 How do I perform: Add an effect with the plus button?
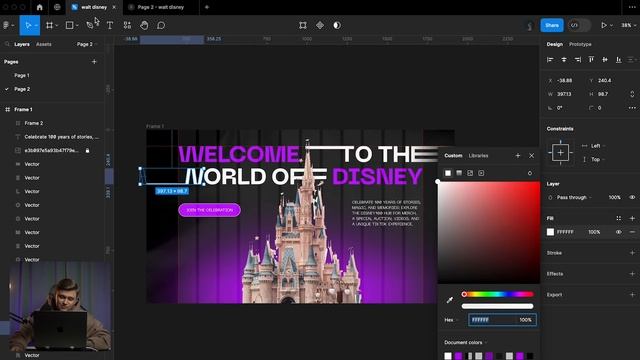pos(632,274)
